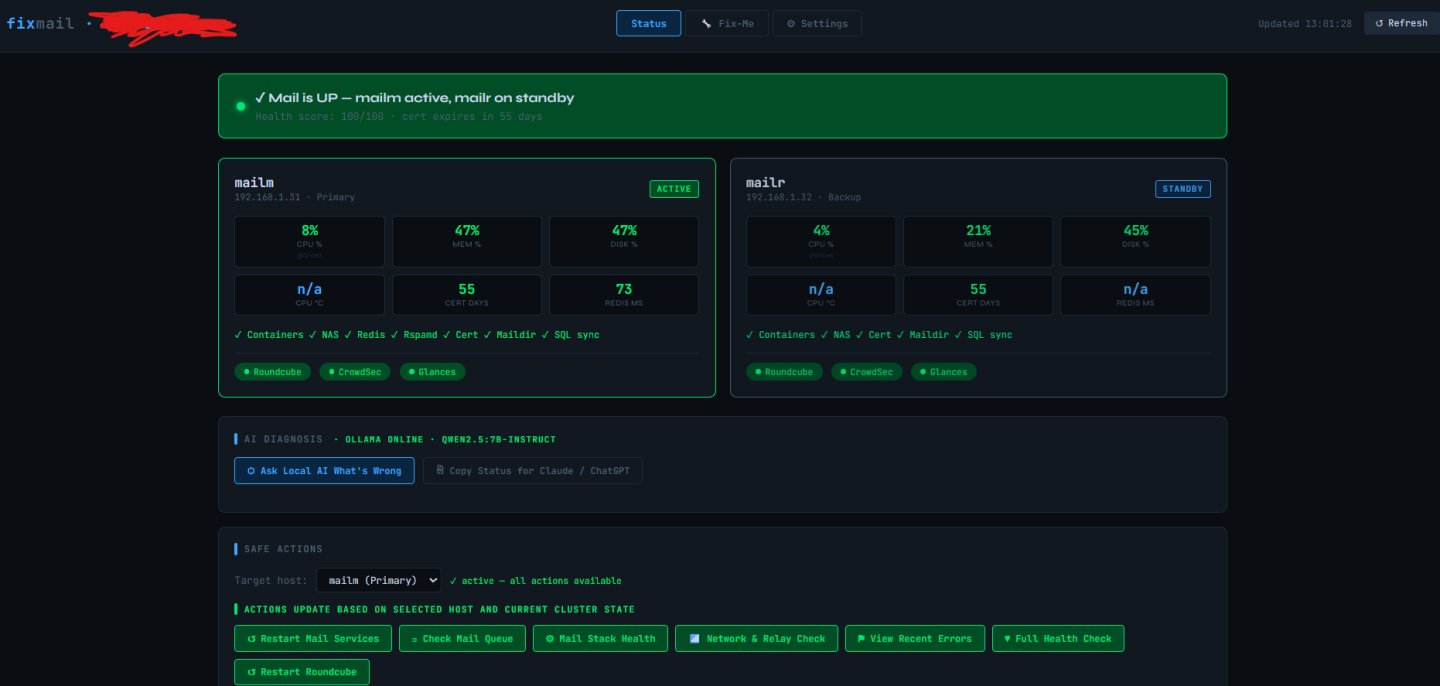The height and width of the screenshot is (686, 1440).
Task: Open mailm's Roundcube service chip
Action: tap(272, 372)
